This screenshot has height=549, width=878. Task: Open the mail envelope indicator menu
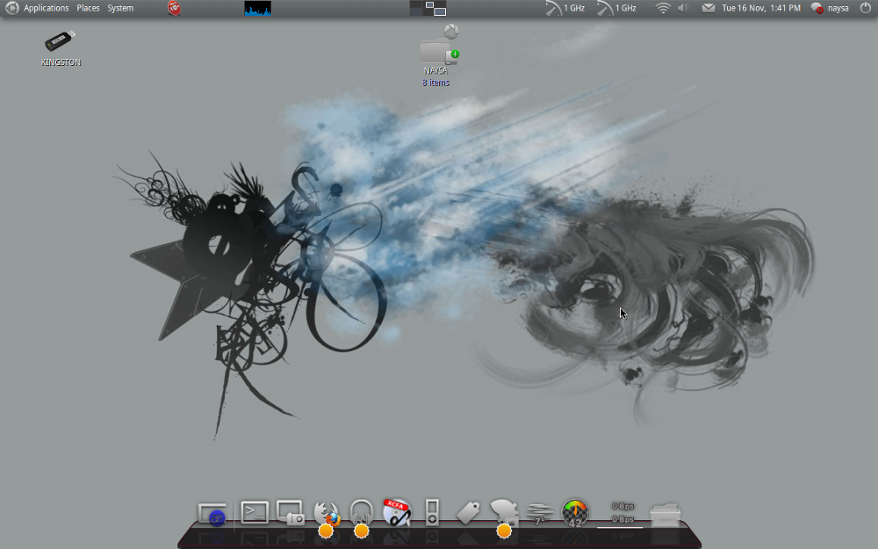tap(708, 8)
